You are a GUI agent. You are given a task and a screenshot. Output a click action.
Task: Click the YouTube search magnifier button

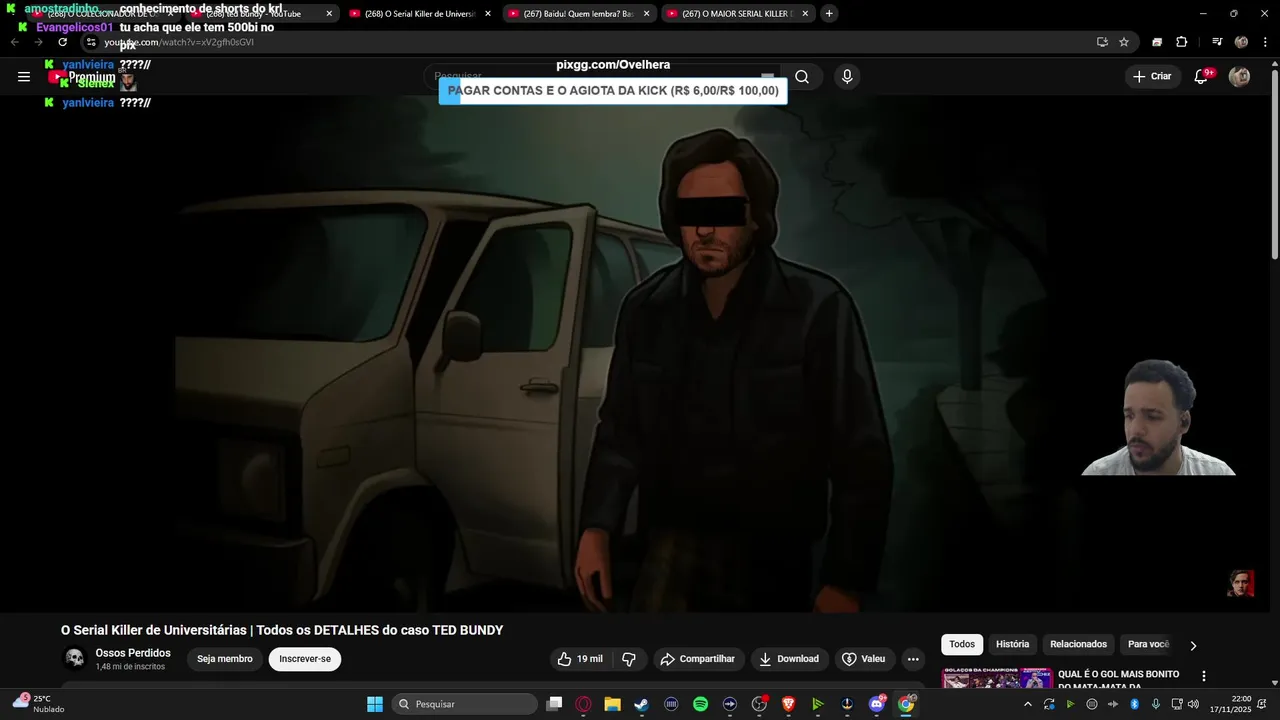802,77
